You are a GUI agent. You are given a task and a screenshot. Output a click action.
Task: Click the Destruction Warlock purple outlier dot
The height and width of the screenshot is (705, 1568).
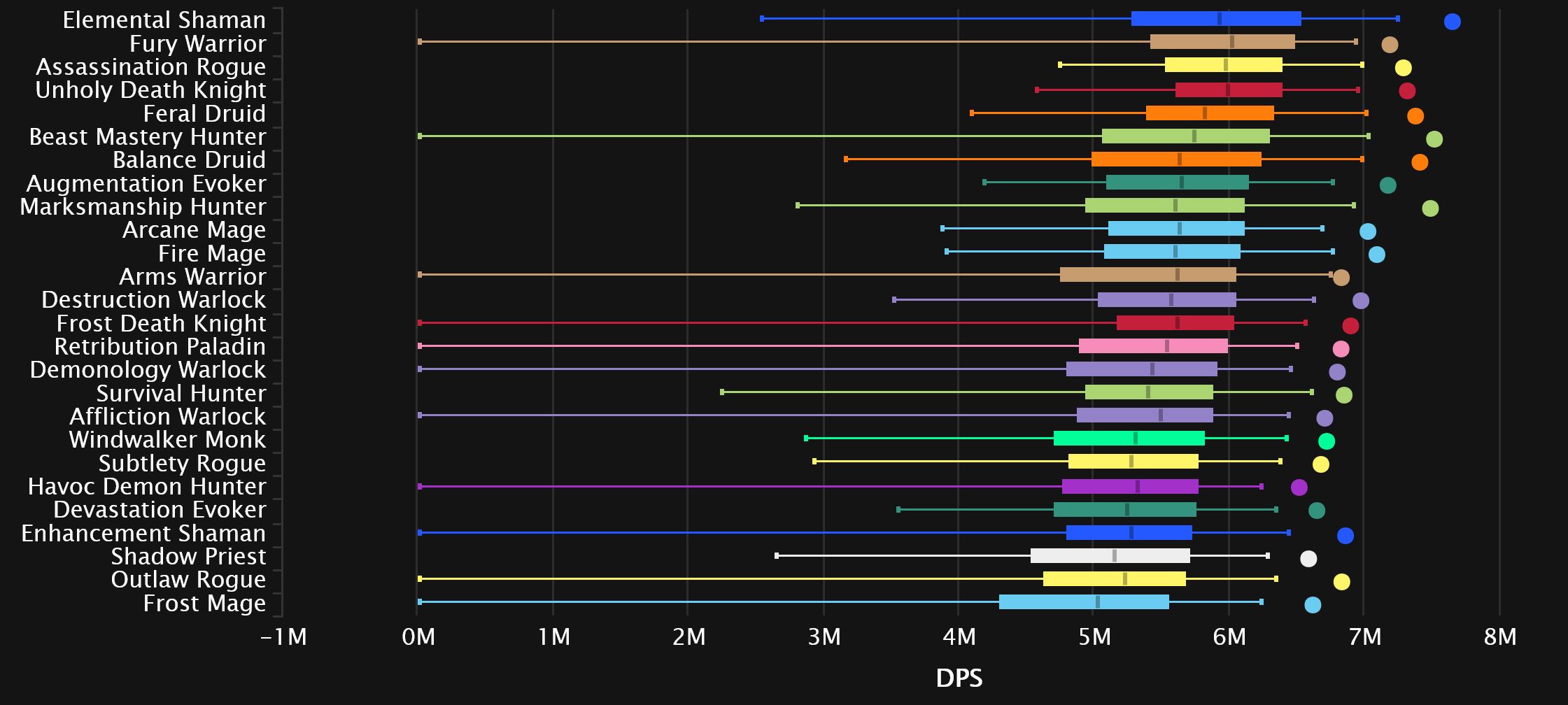tap(1360, 301)
